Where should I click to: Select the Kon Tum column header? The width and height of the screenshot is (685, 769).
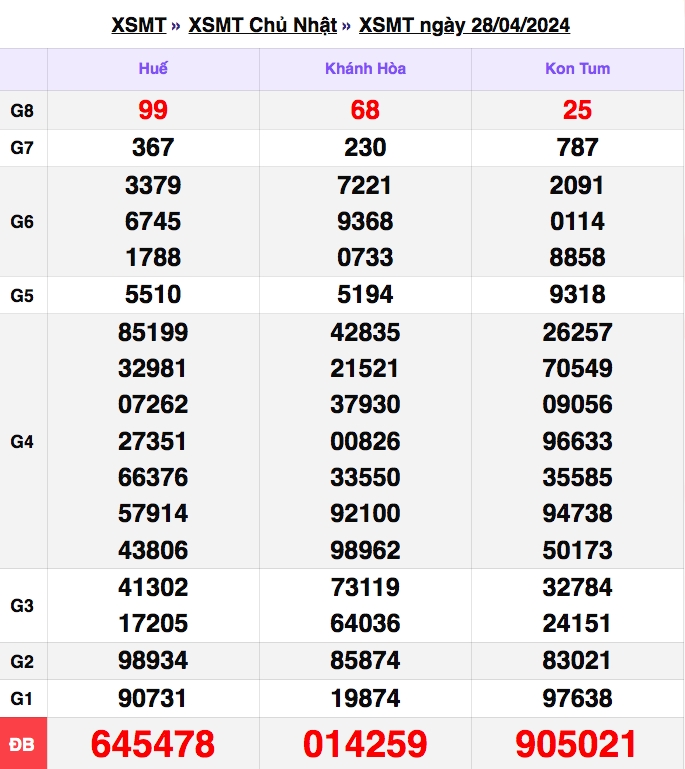[578, 69]
